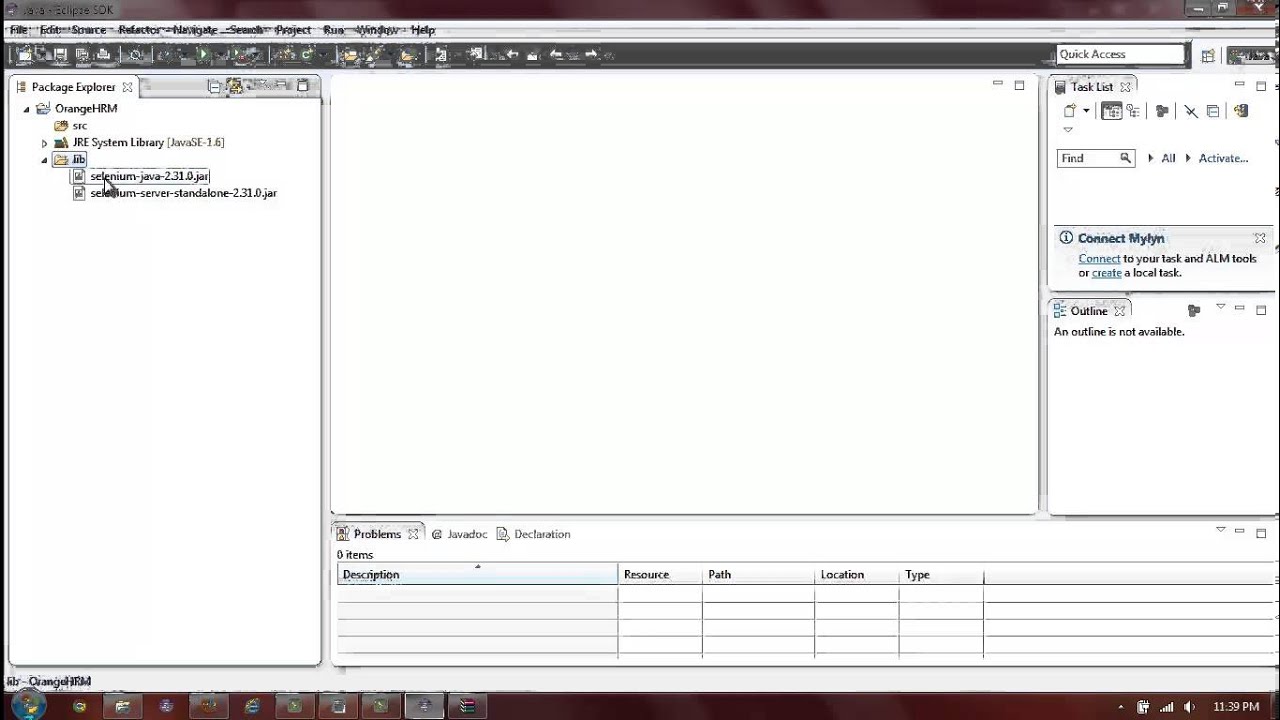Sort by Resource column header
Screen dimensions: 1280x720
[x=660, y=575]
